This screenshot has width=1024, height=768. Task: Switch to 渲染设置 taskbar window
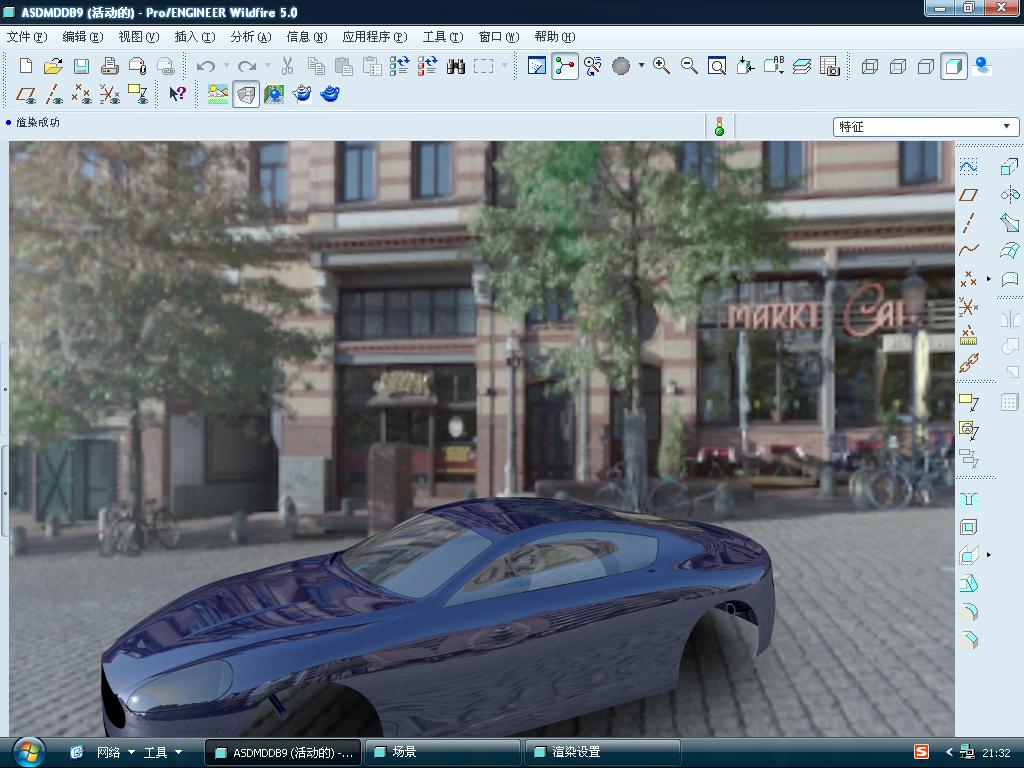604,752
